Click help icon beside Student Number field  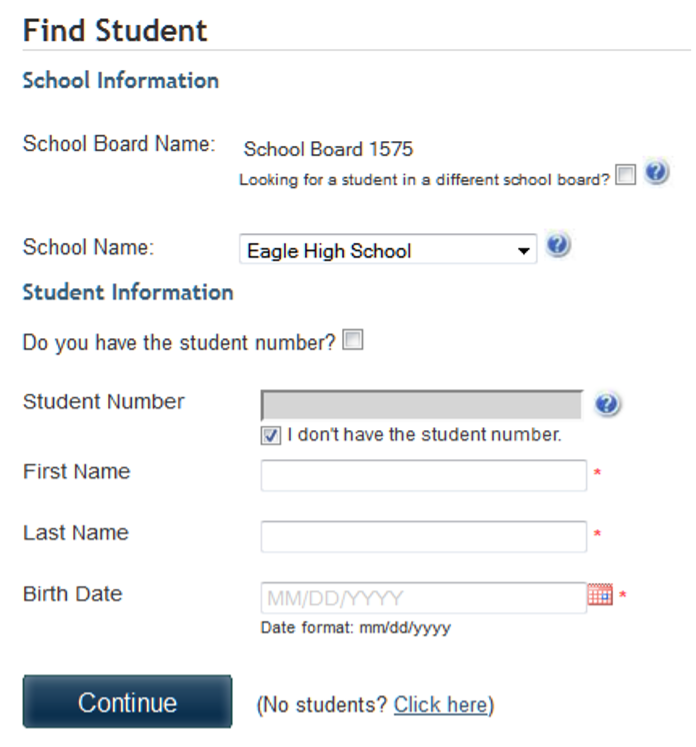pyautogui.click(x=607, y=404)
